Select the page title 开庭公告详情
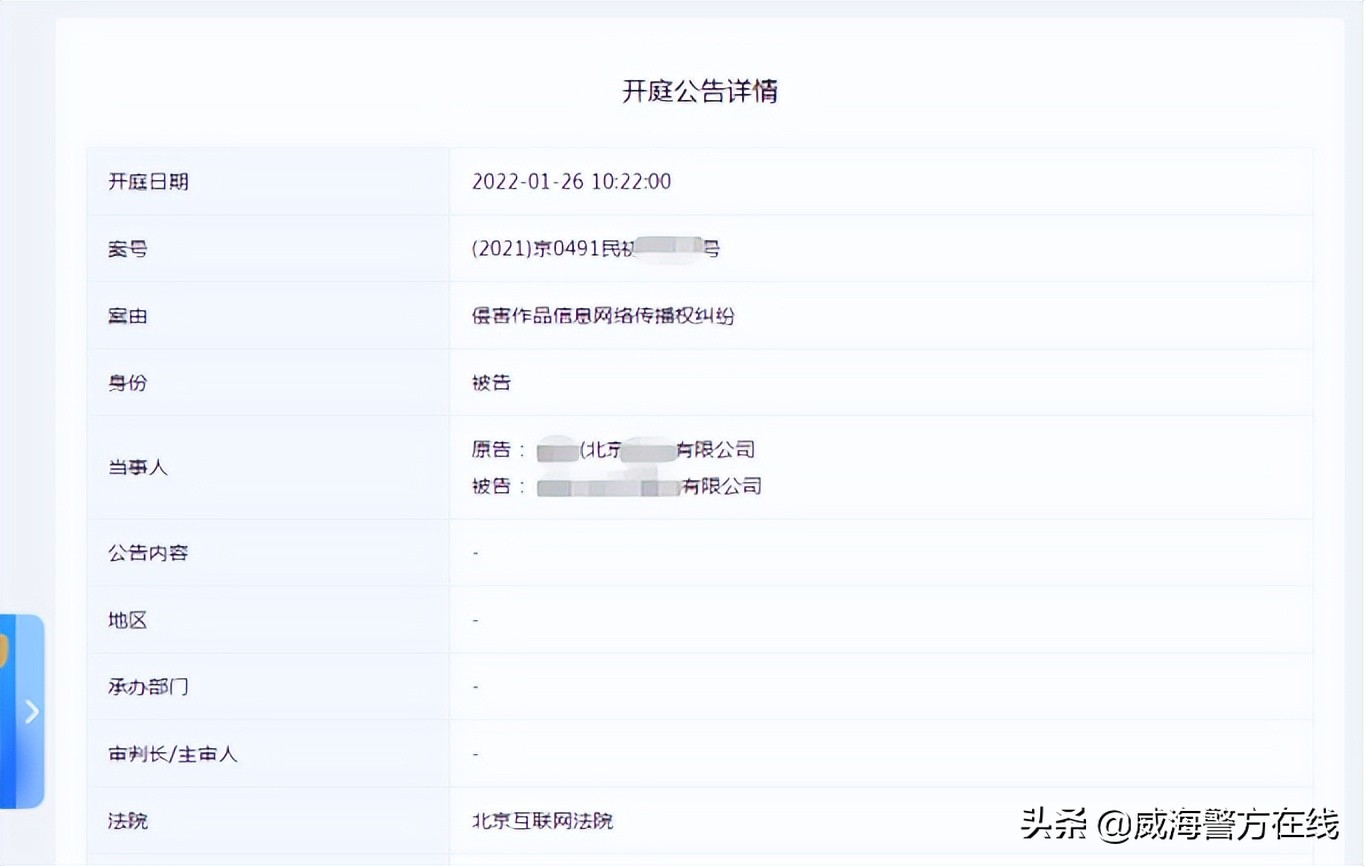 (x=699, y=92)
